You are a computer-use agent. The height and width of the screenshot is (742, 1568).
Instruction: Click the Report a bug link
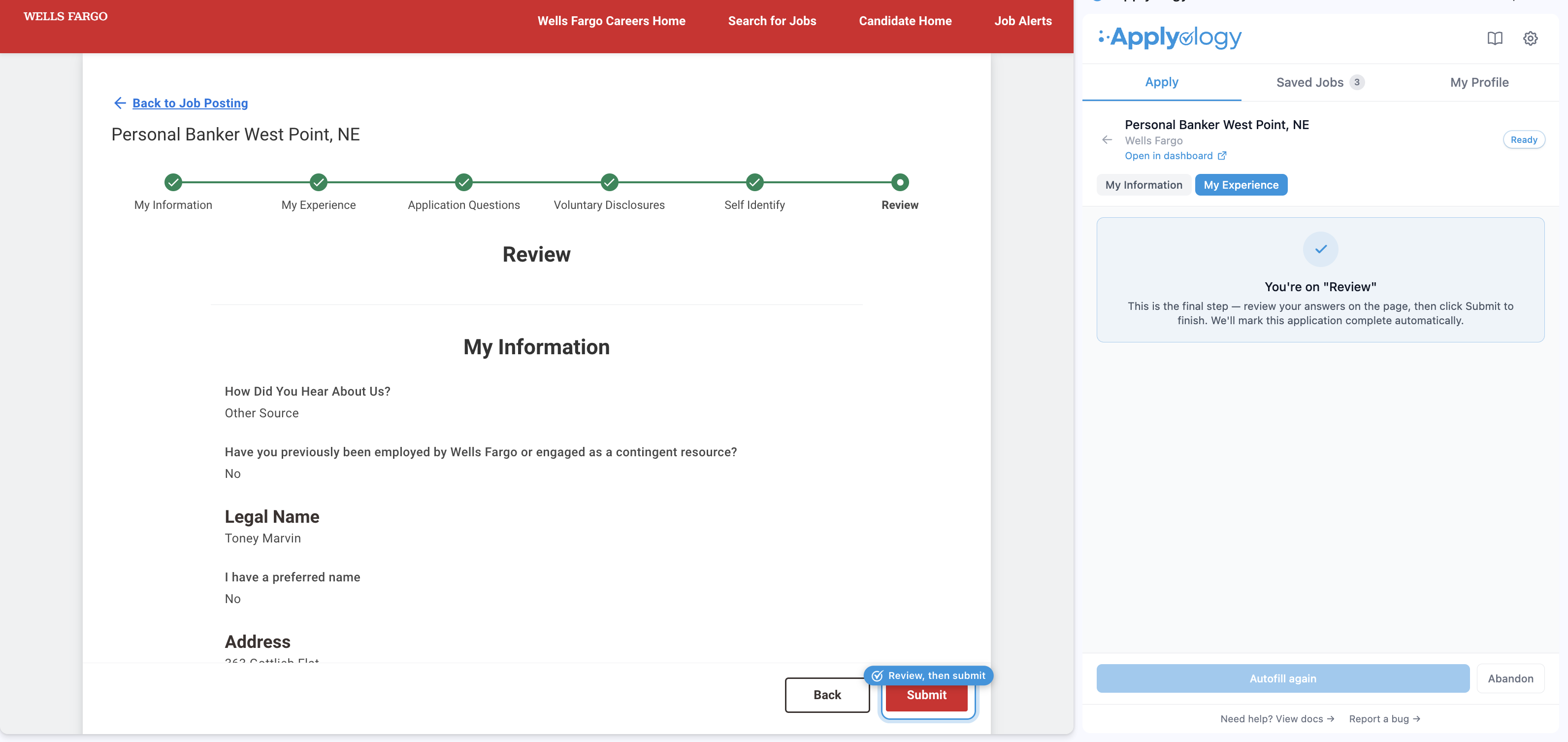click(x=1384, y=719)
